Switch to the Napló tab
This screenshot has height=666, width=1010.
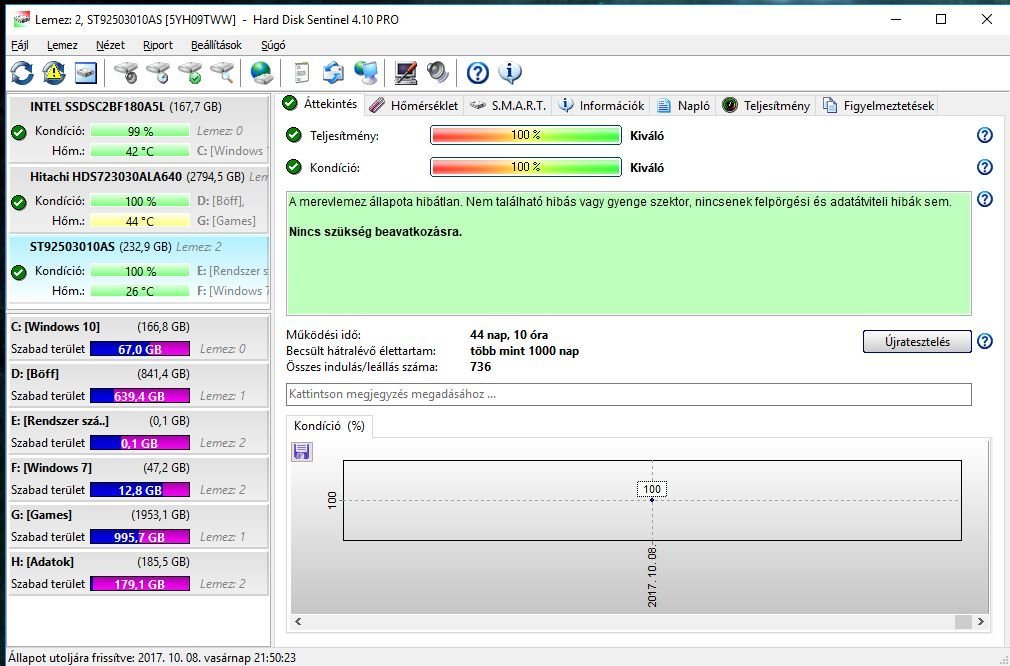[683, 106]
